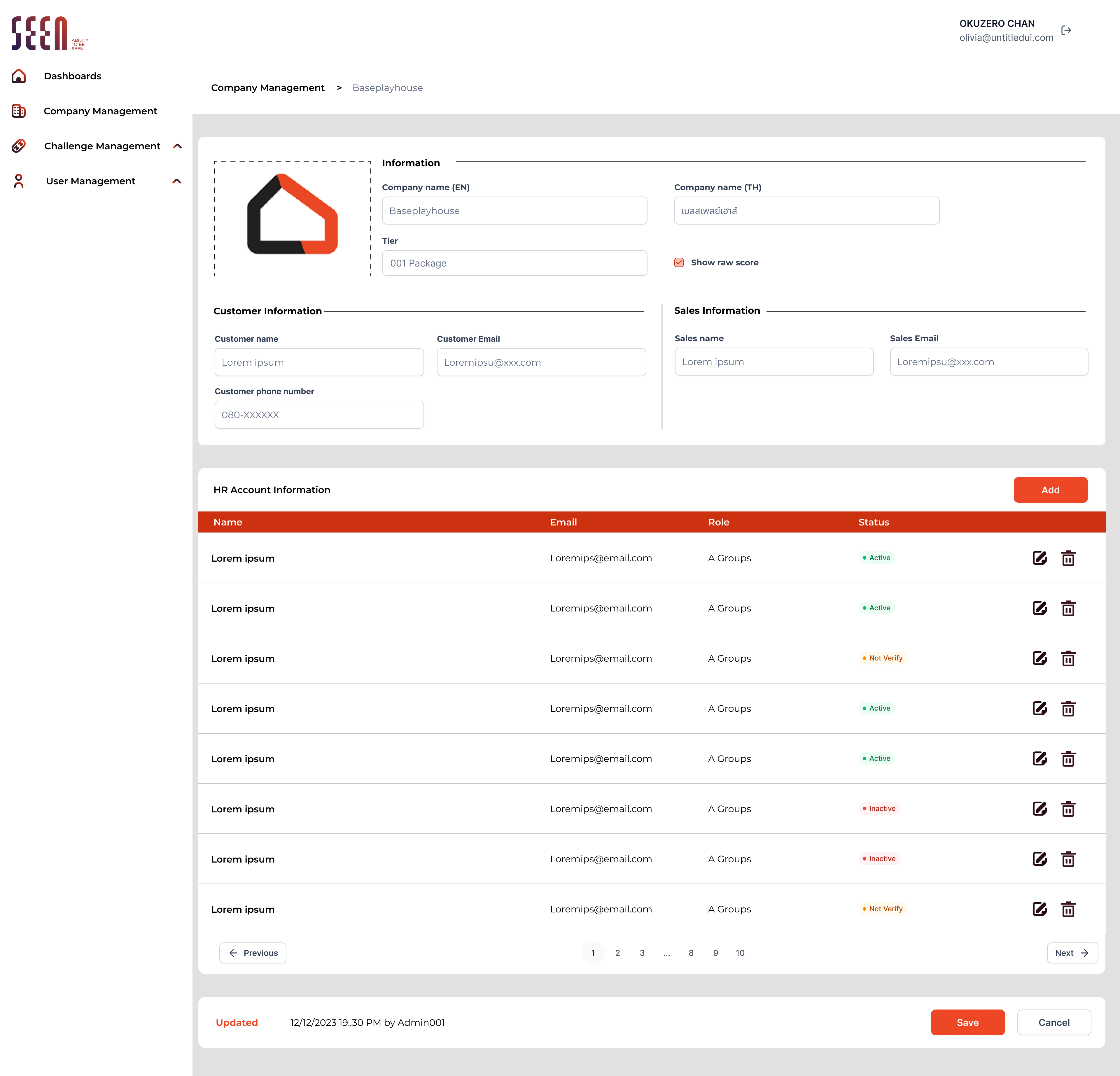The image size is (1120, 1076).
Task: Delete the last Not Verify account
Action: pyautogui.click(x=1068, y=909)
